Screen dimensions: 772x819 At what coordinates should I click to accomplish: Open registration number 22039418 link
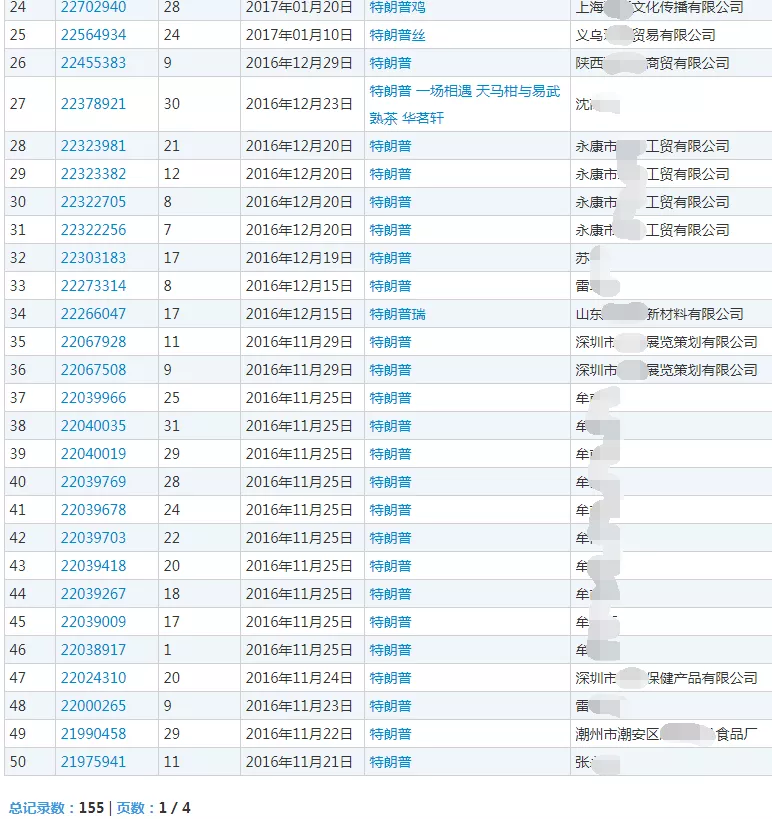(x=93, y=566)
